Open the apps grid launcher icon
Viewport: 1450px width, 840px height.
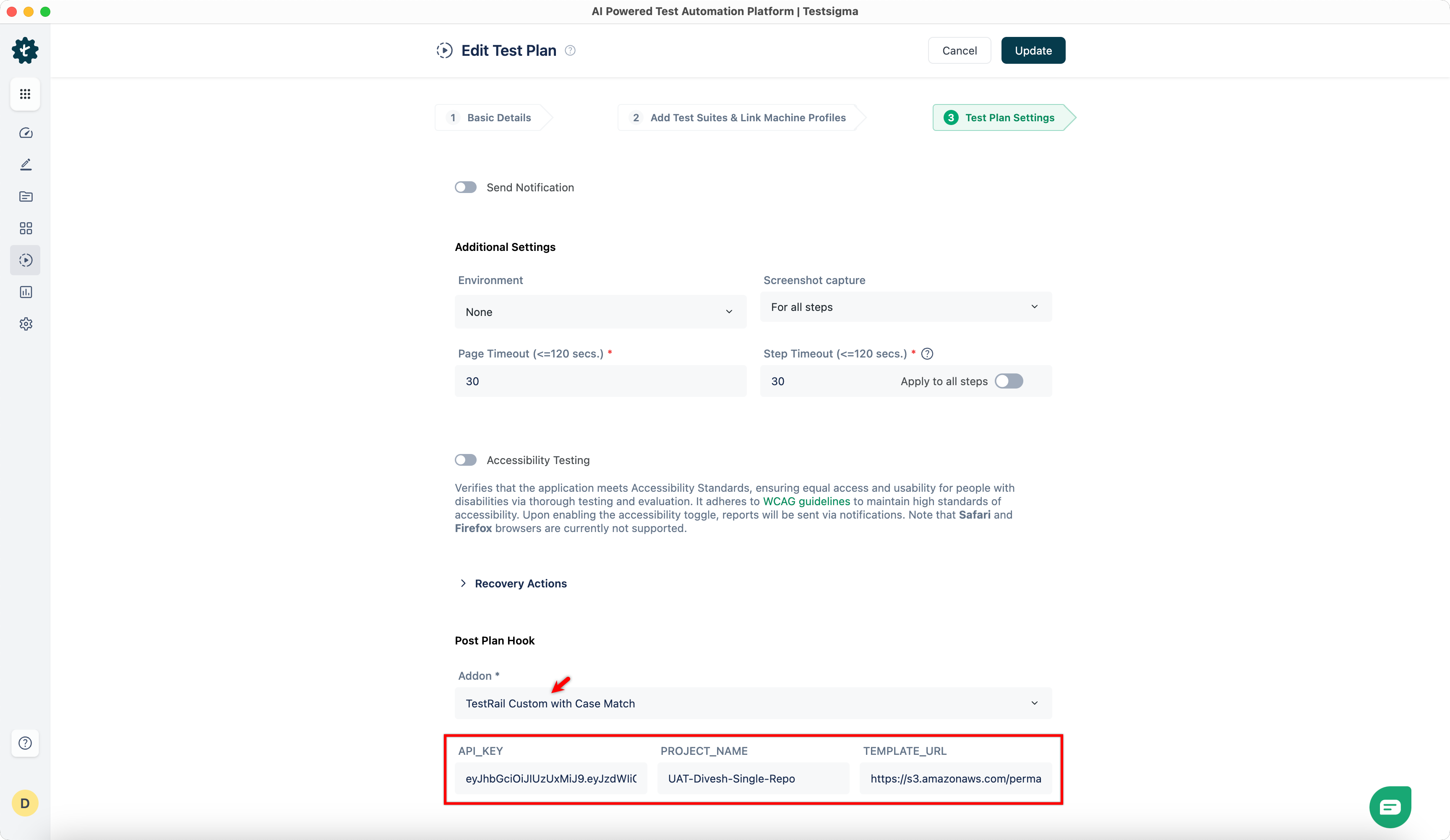click(25, 94)
